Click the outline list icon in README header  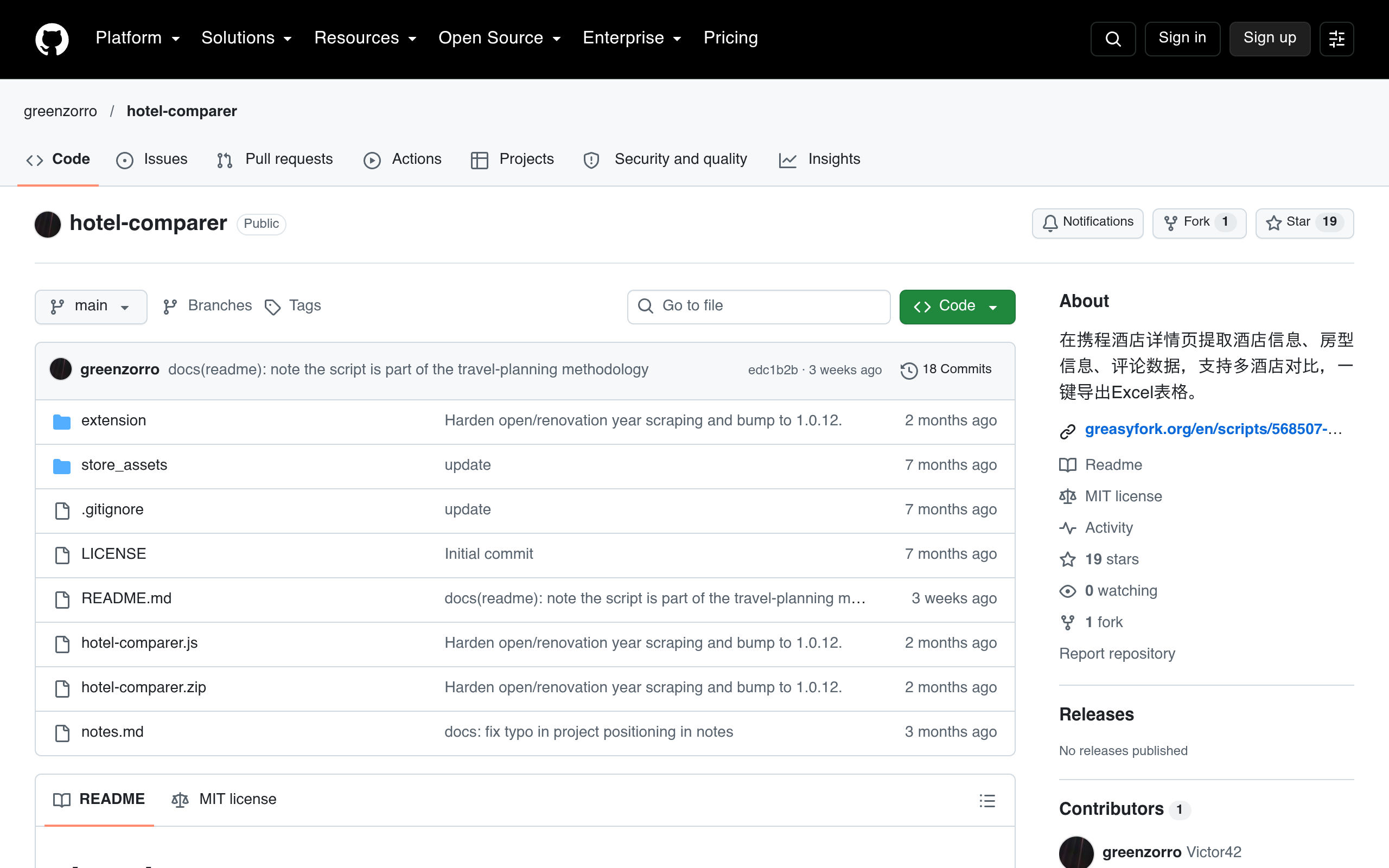(x=986, y=800)
